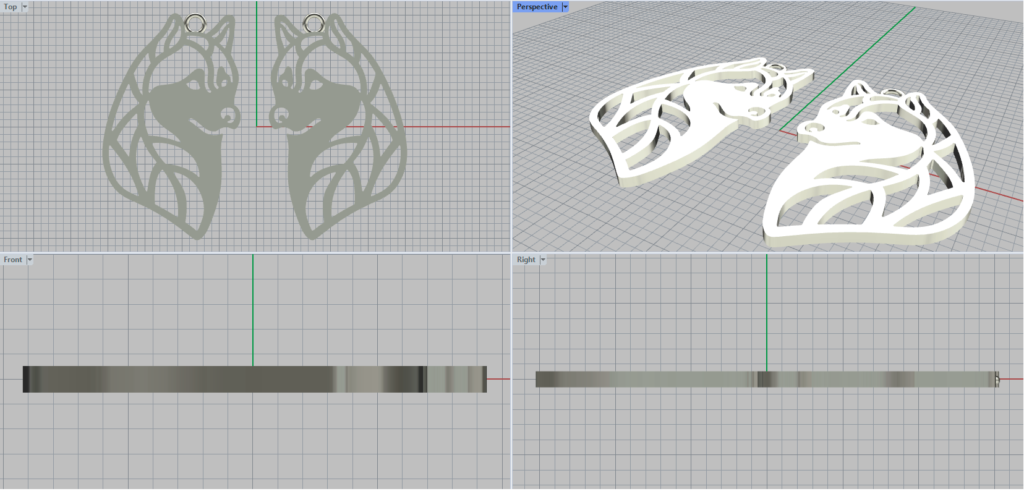Click the Perspective viewport title label
1024x494 pixels.
537,7
